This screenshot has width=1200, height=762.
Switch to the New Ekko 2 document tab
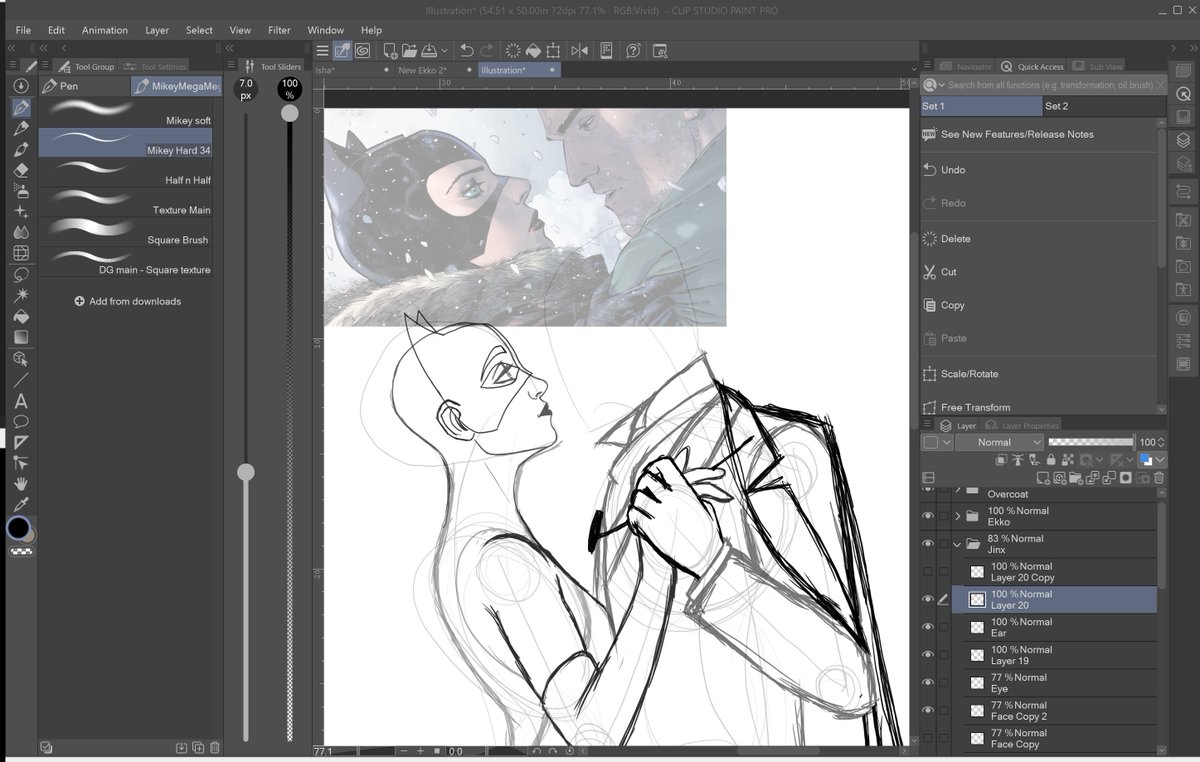click(x=422, y=70)
